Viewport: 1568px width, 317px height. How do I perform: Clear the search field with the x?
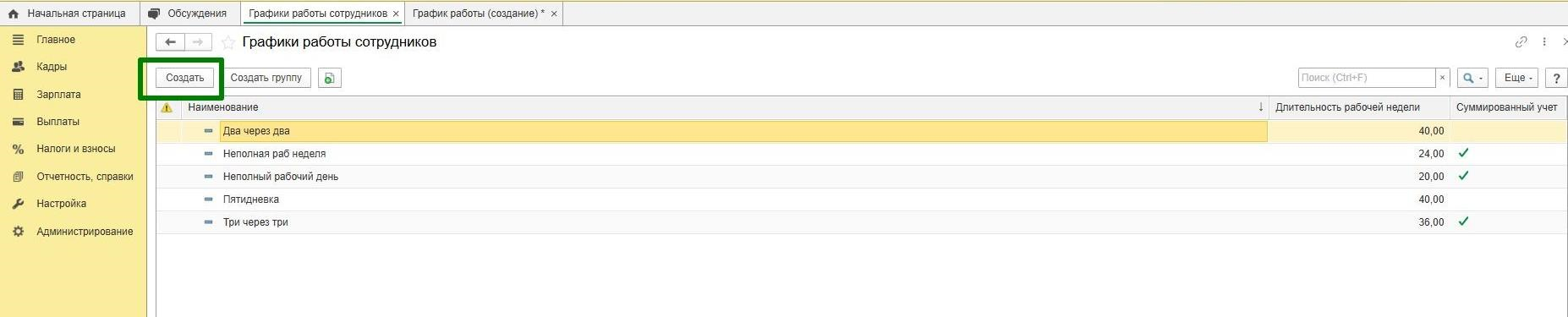click(1443, 78)
